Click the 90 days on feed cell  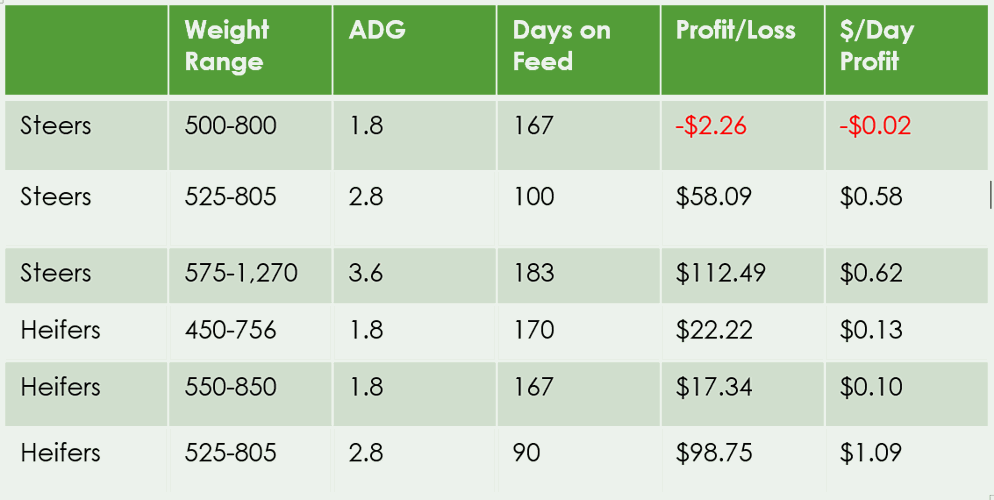(526, 452)
